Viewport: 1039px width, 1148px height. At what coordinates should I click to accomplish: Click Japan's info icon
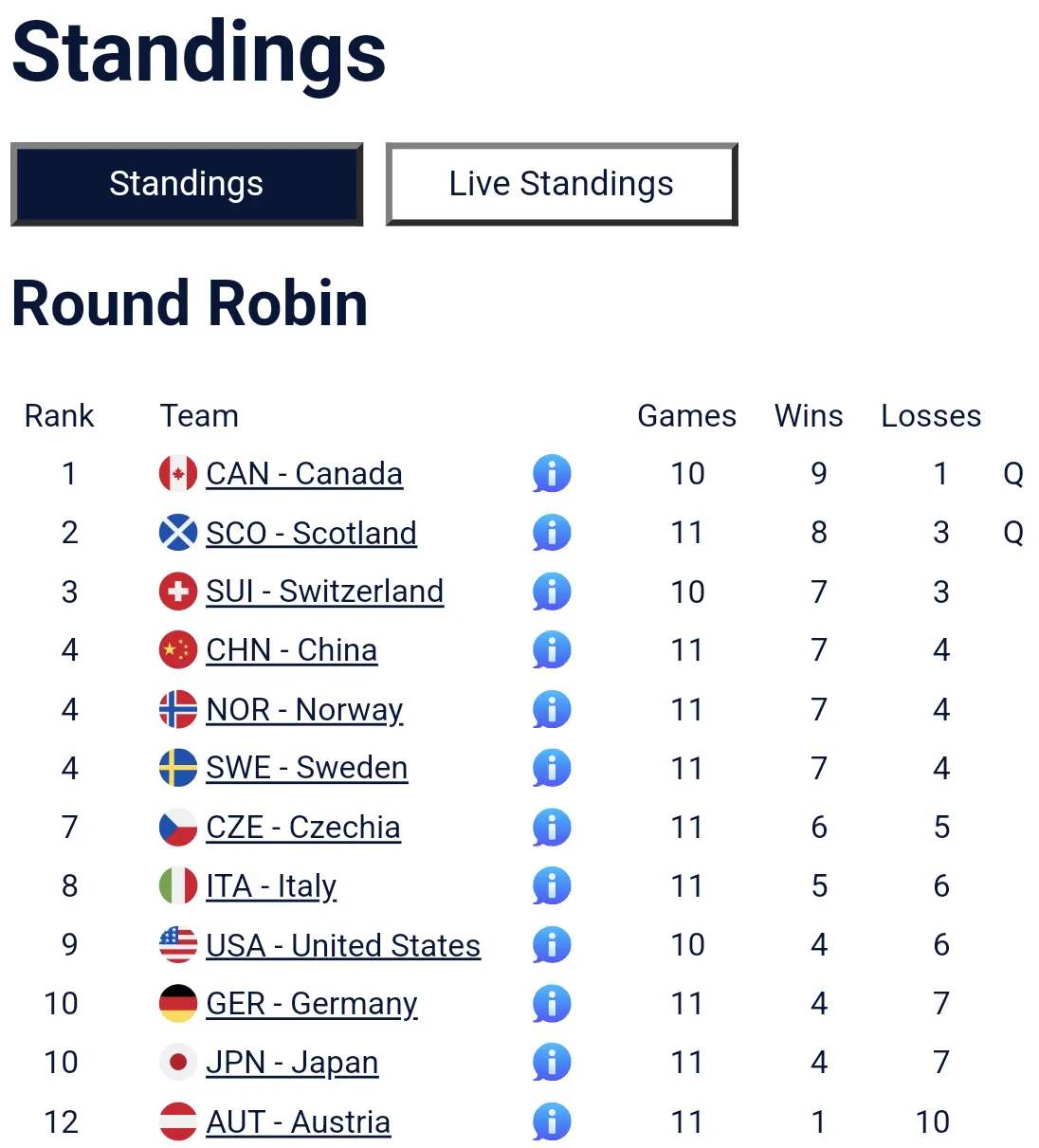(552, 1062)
